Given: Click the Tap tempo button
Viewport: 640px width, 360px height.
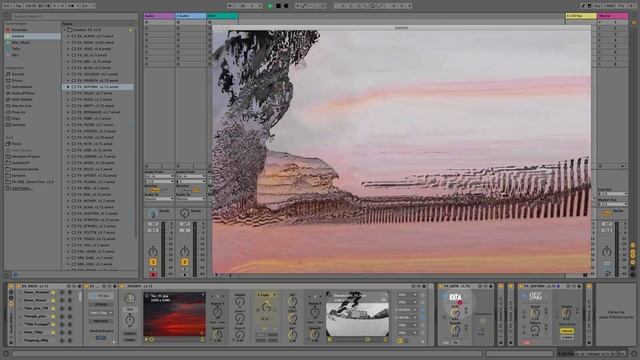Looking at the screenshot, I should tap(19, 6).
